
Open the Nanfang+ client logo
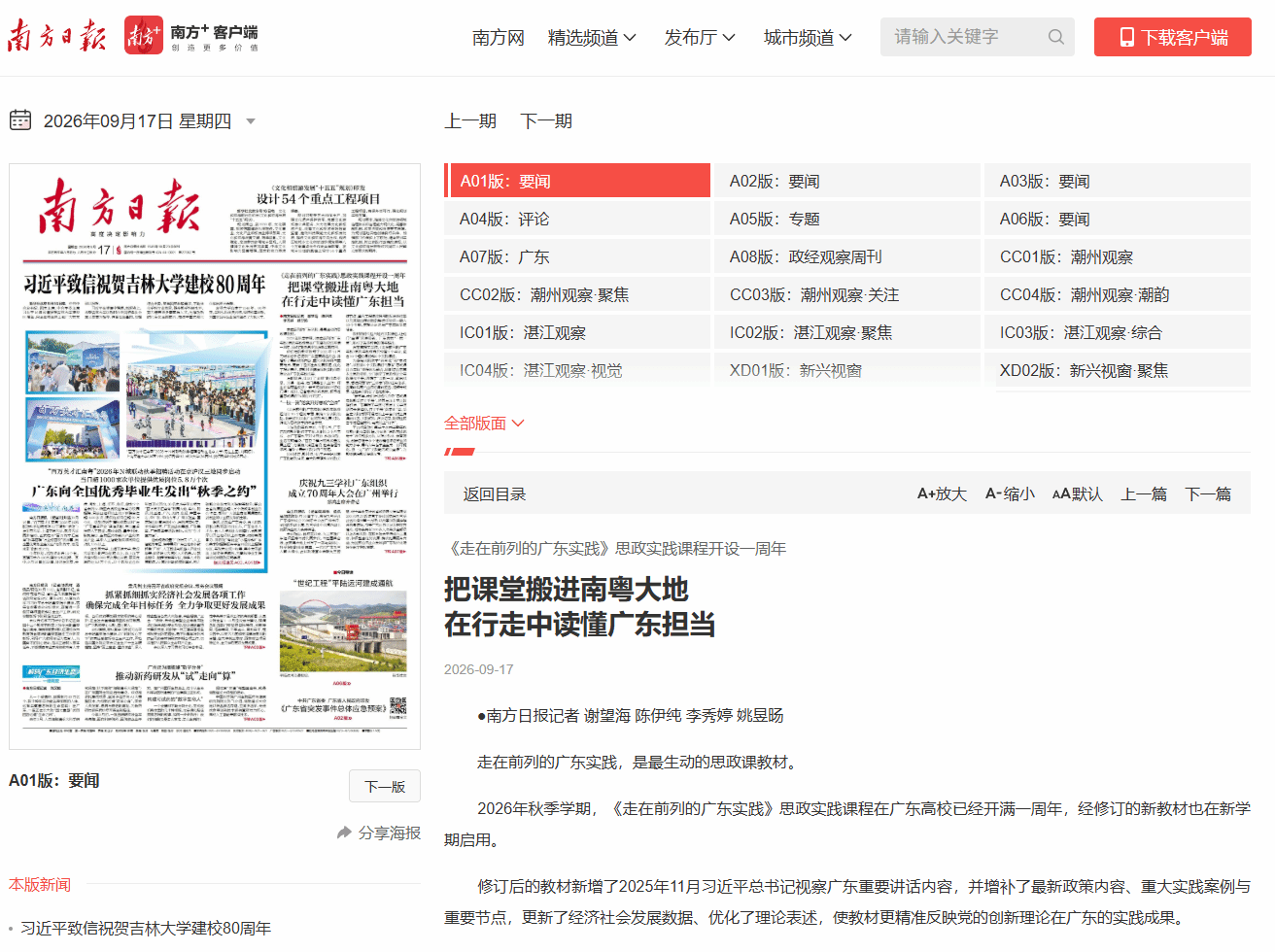point(191,36)
